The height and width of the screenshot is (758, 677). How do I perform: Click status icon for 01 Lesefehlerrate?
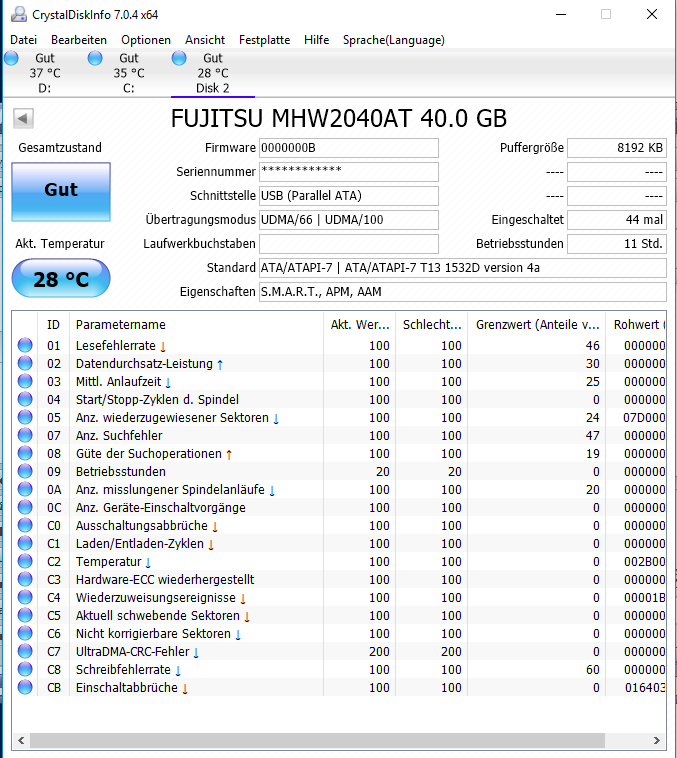tap(25, 345)
